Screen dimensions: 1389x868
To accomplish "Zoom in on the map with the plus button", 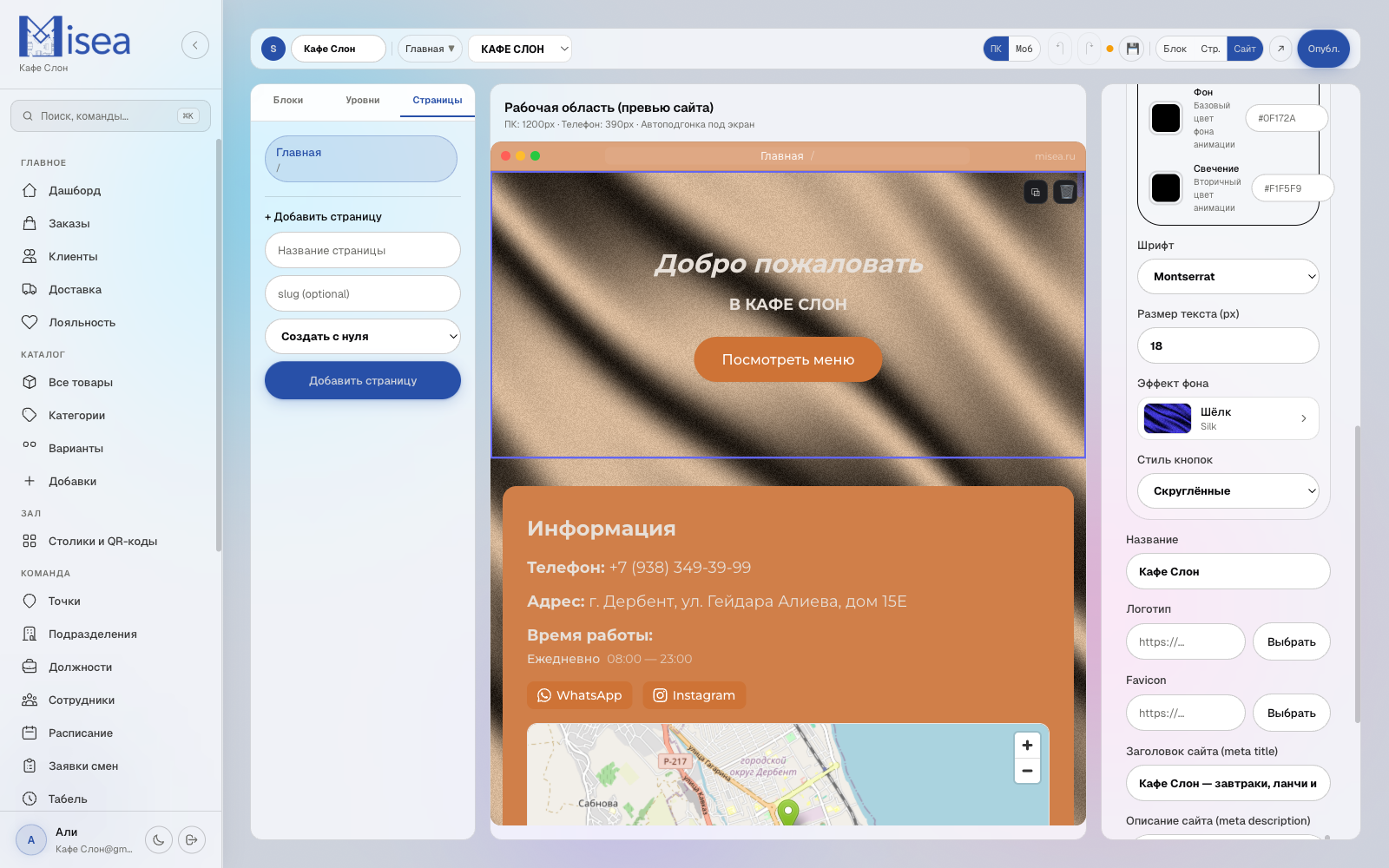I will [1027, 746].
